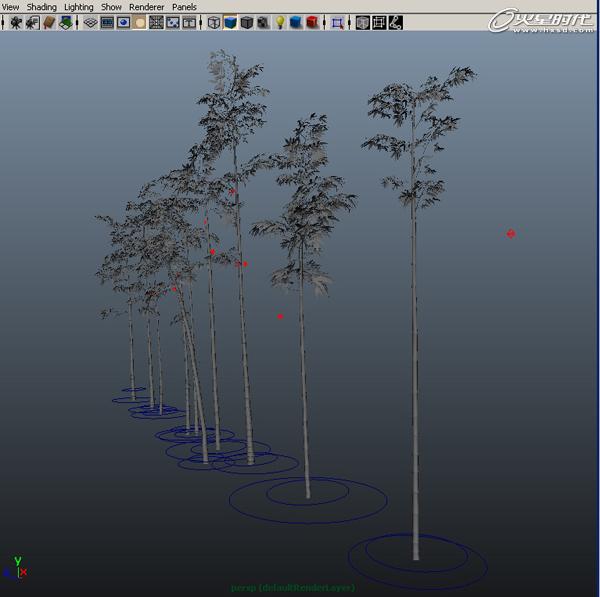Switch to wireframe display cube icon

pyautogui.click(x=213, y=22)
